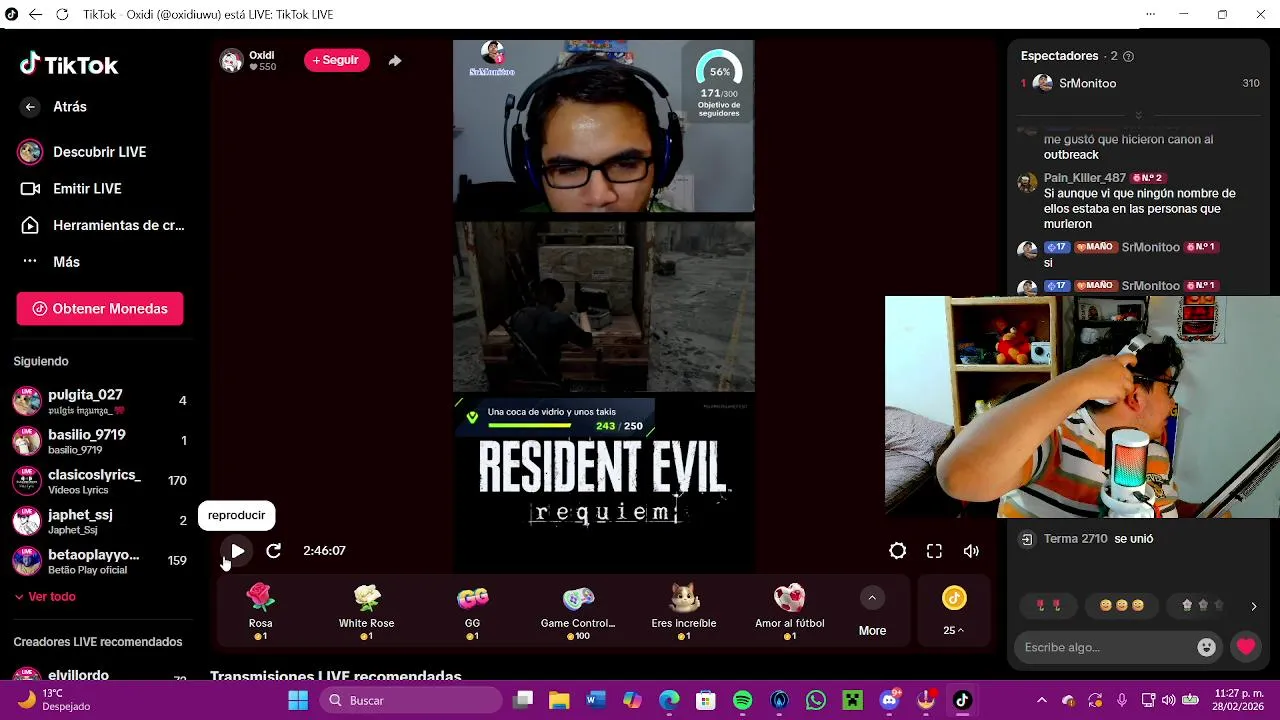Screen dimensions: 1280x720
Task: Send the Game Controller gift
Action: (578, 611)
